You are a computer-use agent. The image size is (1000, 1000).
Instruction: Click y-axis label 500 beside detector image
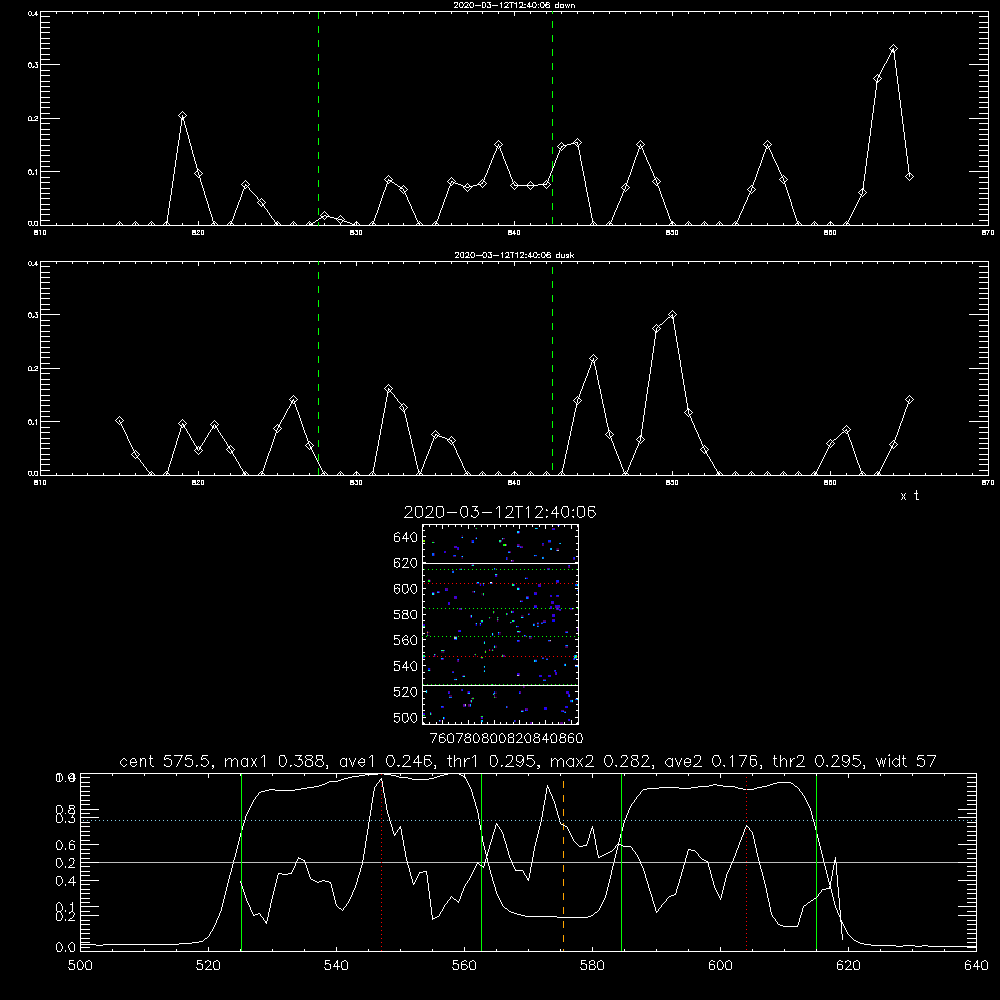[406, 717]
